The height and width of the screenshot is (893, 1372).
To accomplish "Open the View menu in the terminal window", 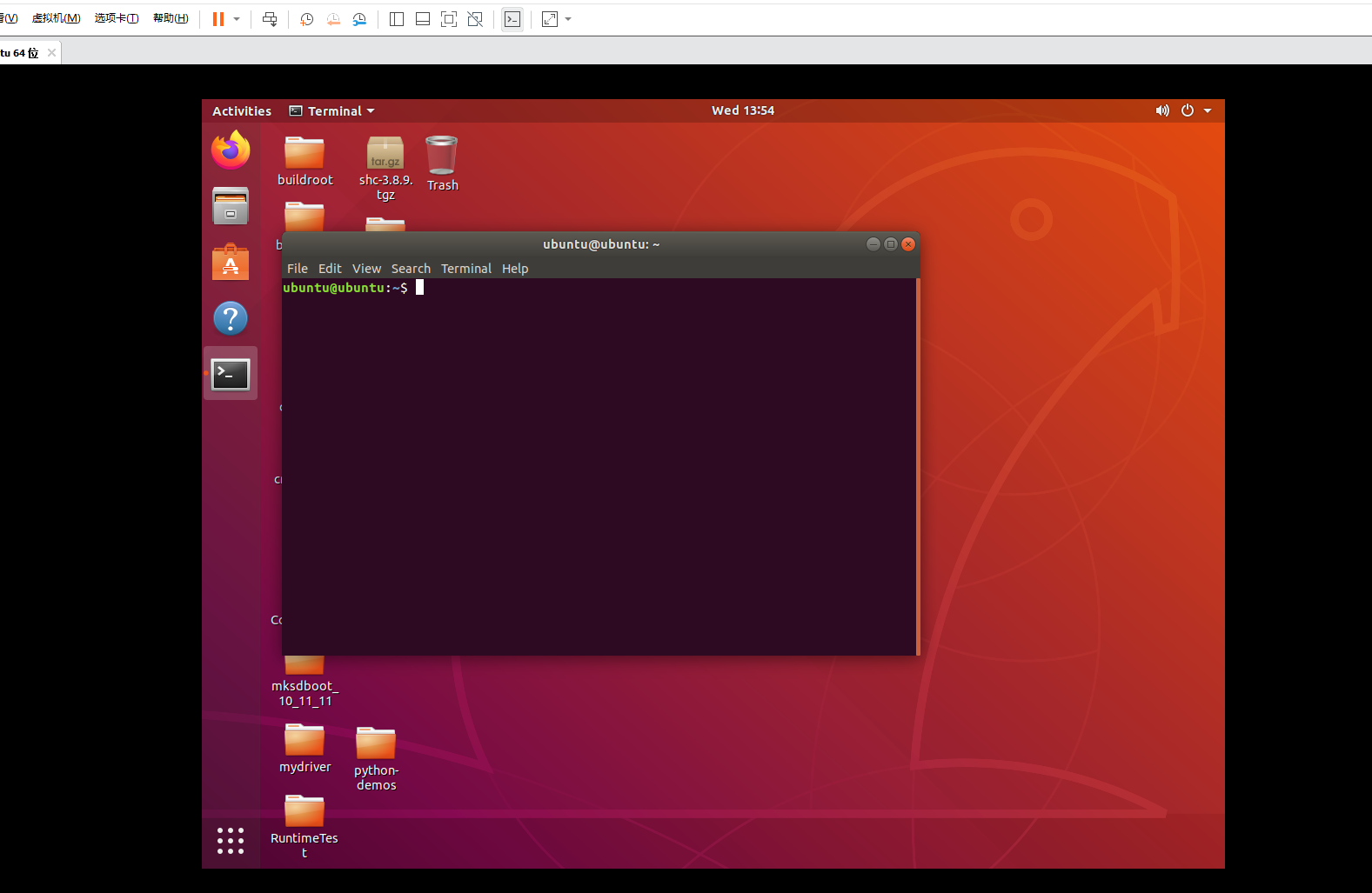I will click(x=366, y=269).
